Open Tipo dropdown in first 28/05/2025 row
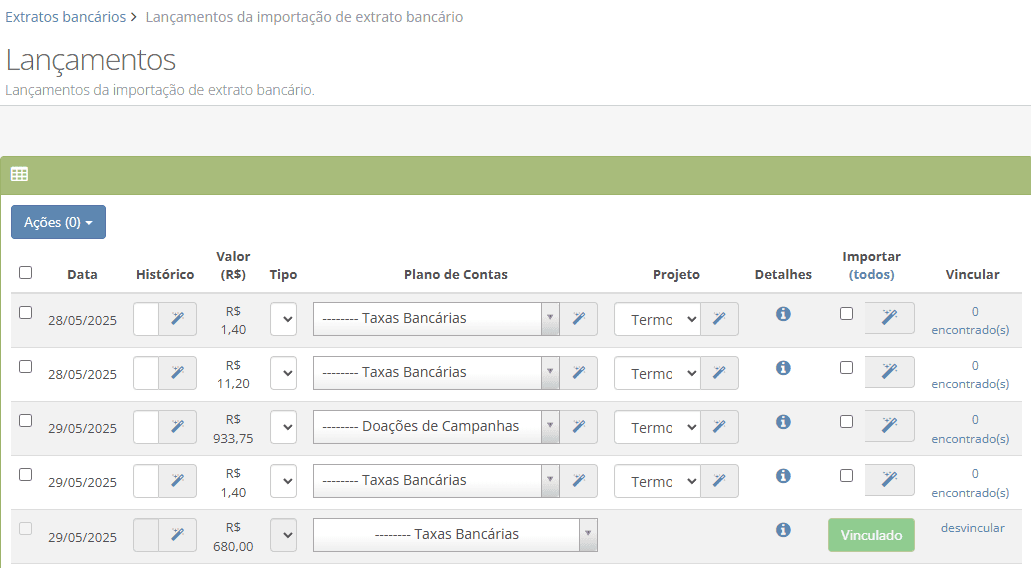This screenshot has height=568, width=1031. (x=283, y=319)
